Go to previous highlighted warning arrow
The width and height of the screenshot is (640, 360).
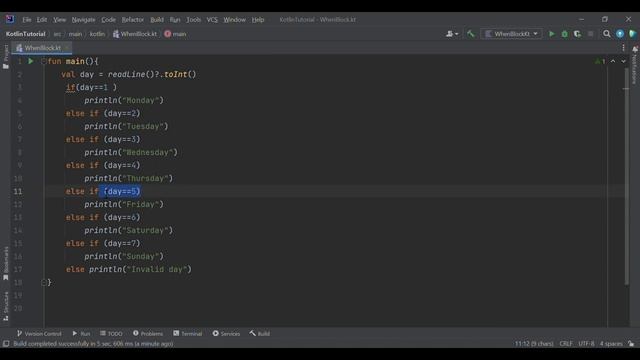(613, 61)
